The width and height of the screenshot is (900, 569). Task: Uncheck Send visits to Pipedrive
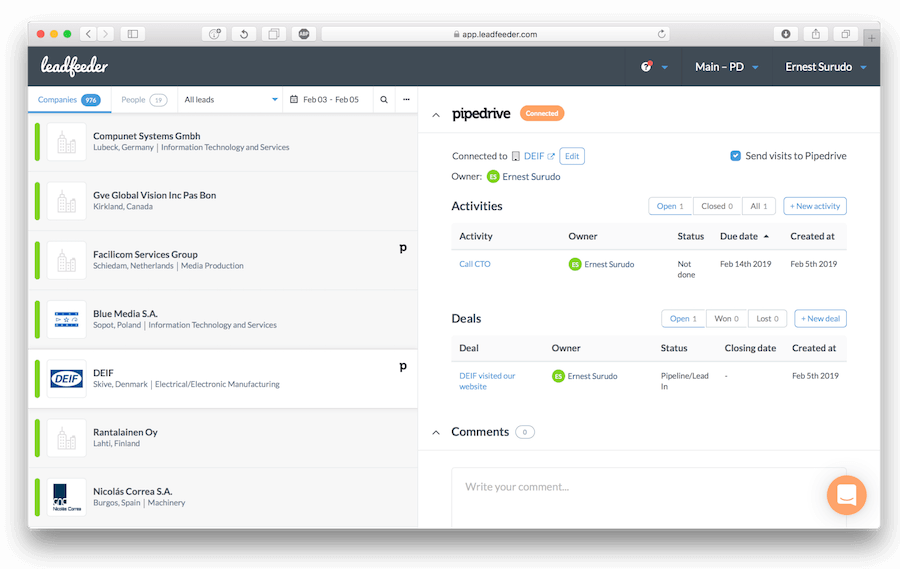tap(735, 156)
